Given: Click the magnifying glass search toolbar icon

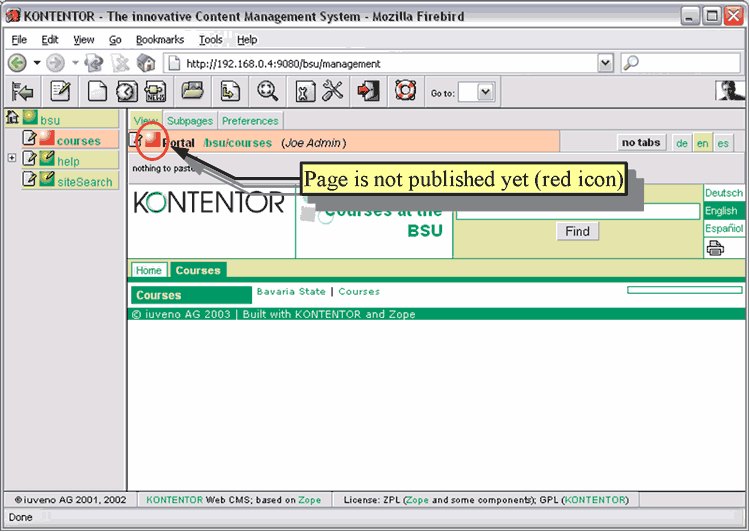Looking at the screenshot, I should (267, 92).
